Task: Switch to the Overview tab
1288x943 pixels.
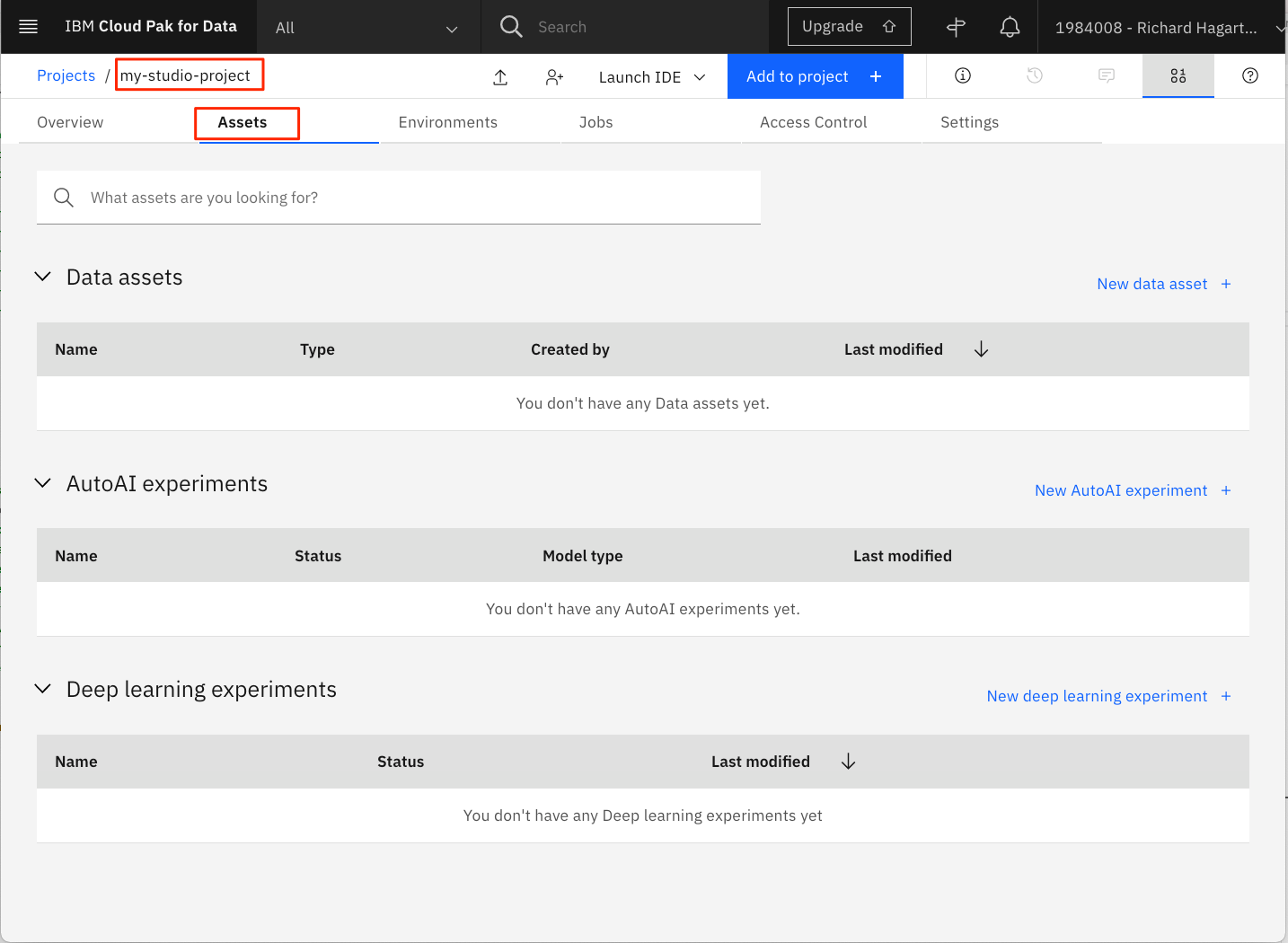Action: point(70,122)
